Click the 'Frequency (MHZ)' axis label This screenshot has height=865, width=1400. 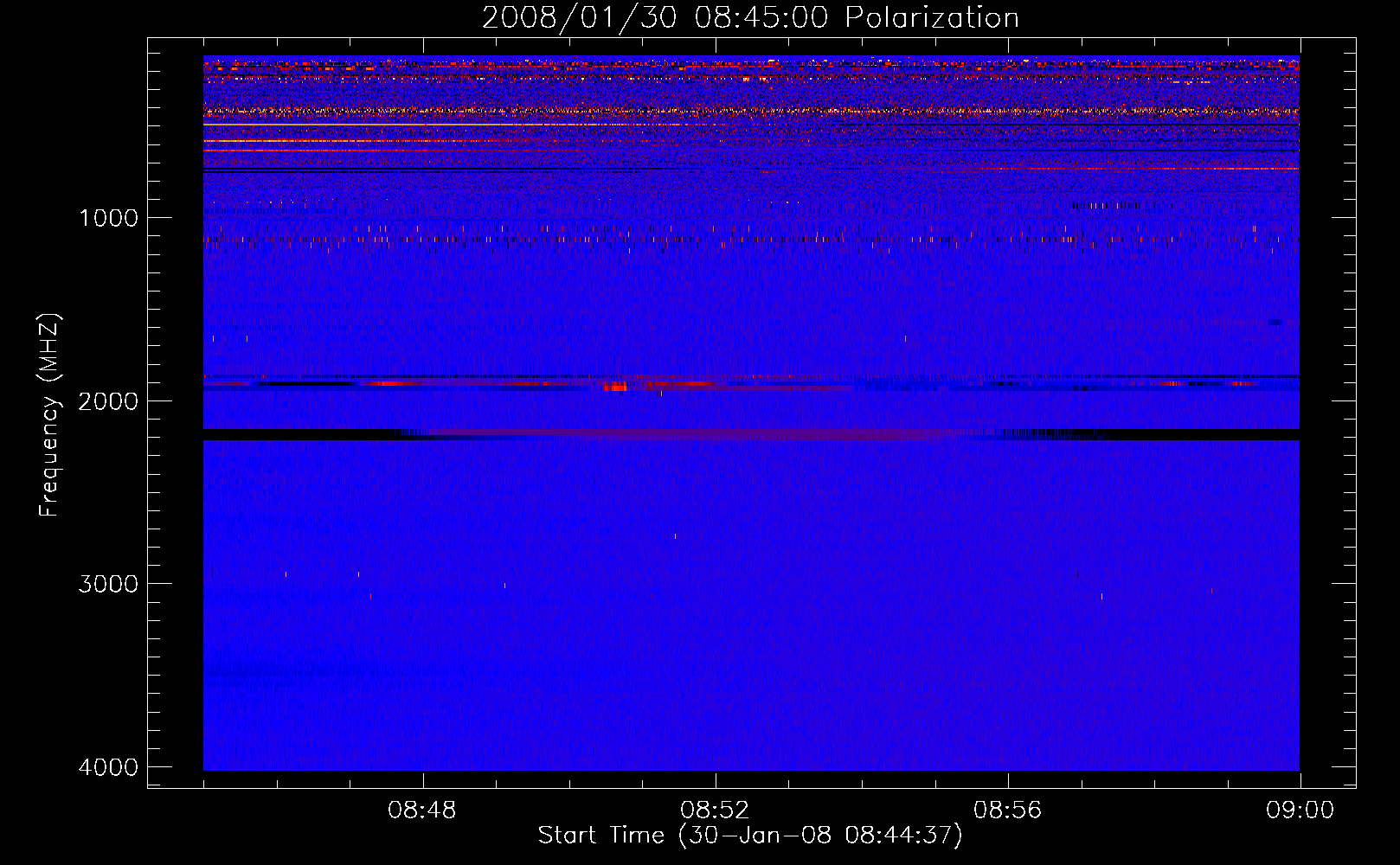(50, 415)
